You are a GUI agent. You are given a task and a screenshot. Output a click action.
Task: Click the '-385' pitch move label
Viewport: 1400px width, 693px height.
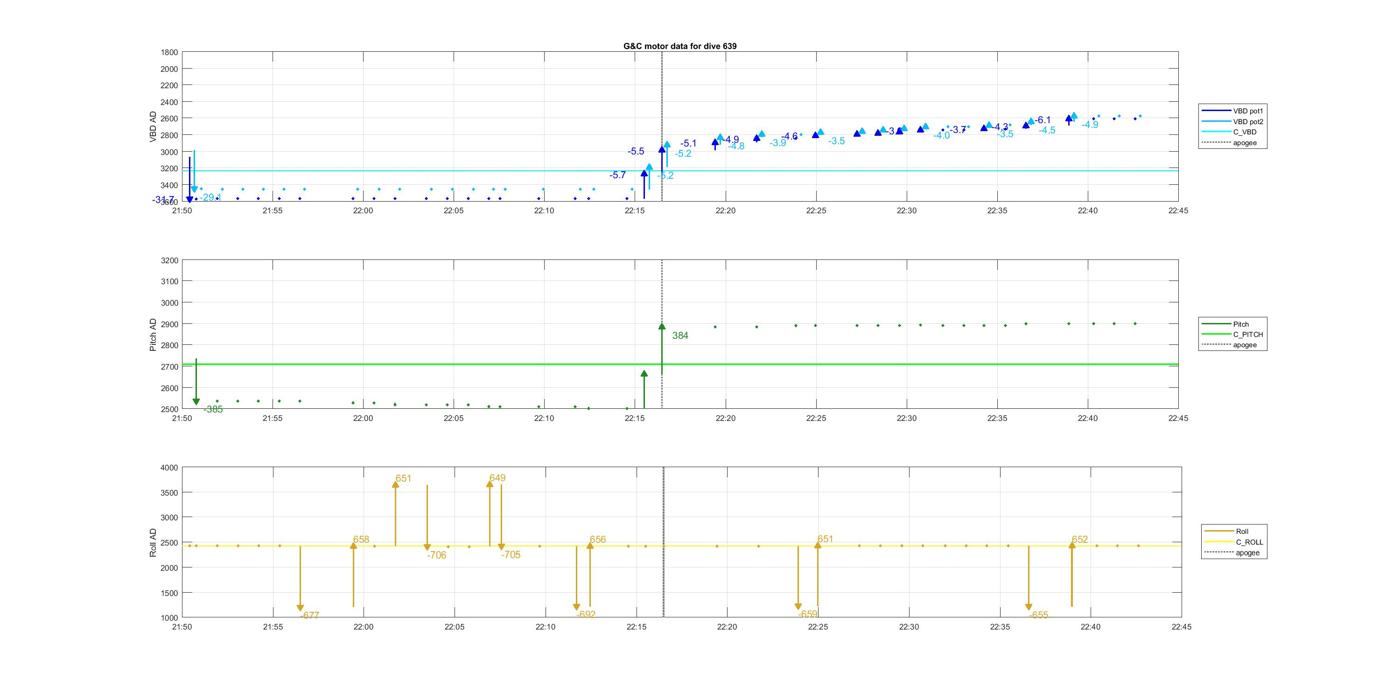pos(213,409)
